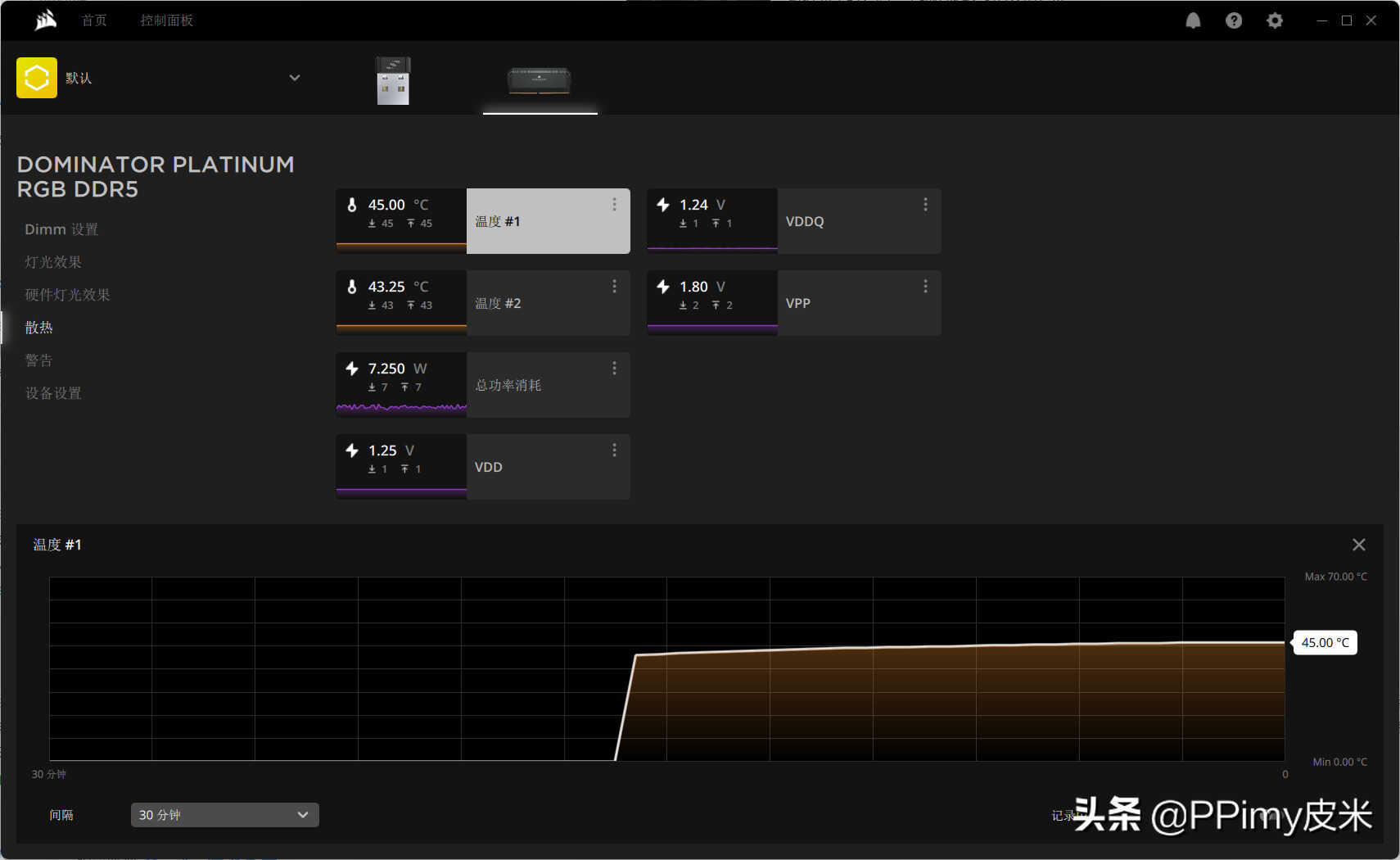Viewport: 1400px width, 860px height.
Task: Select the 温度 #2 sensor card
Action: coord(483,303)
